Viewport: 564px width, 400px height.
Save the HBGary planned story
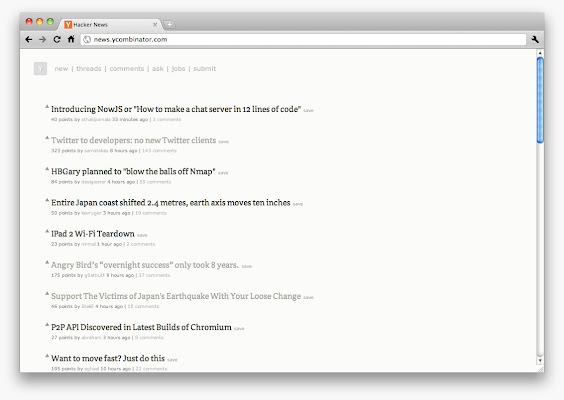pos(223,173)
